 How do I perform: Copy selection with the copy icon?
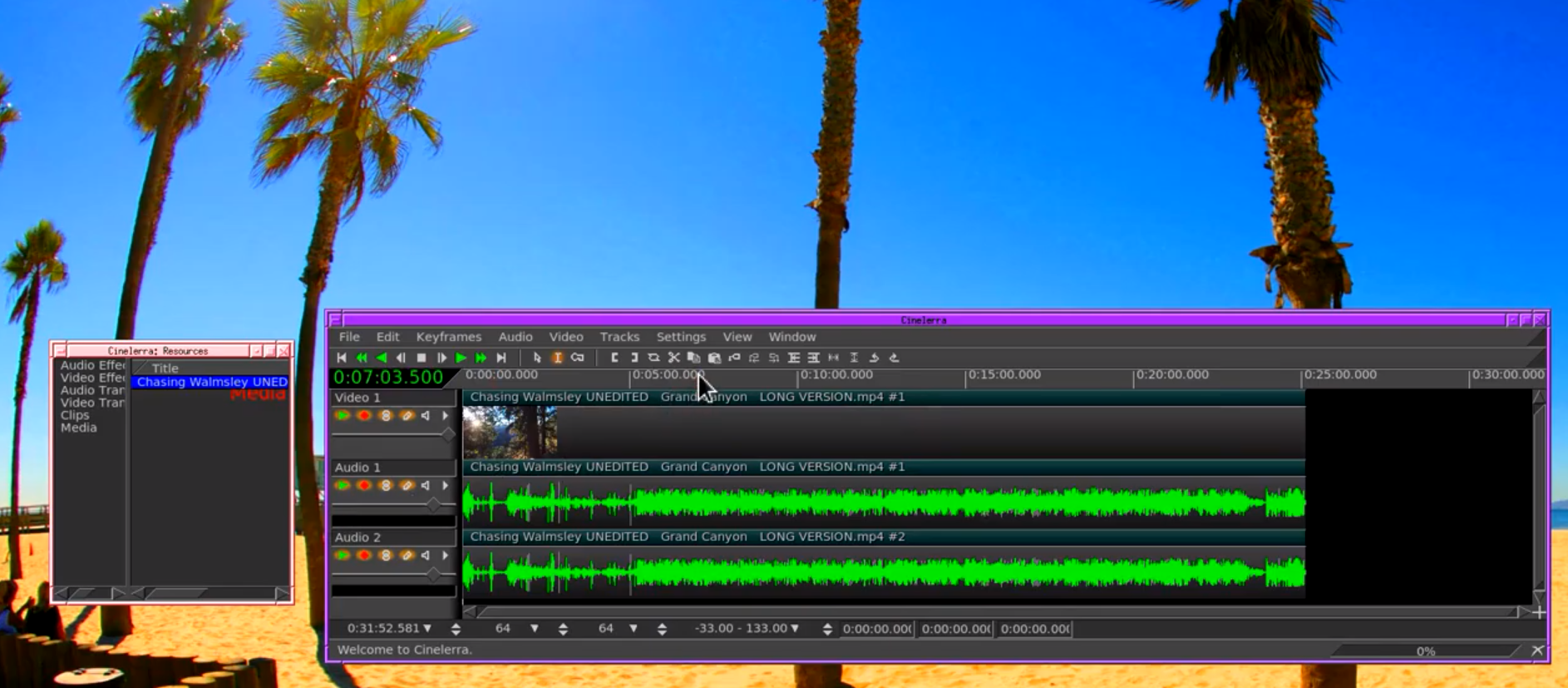694,358
